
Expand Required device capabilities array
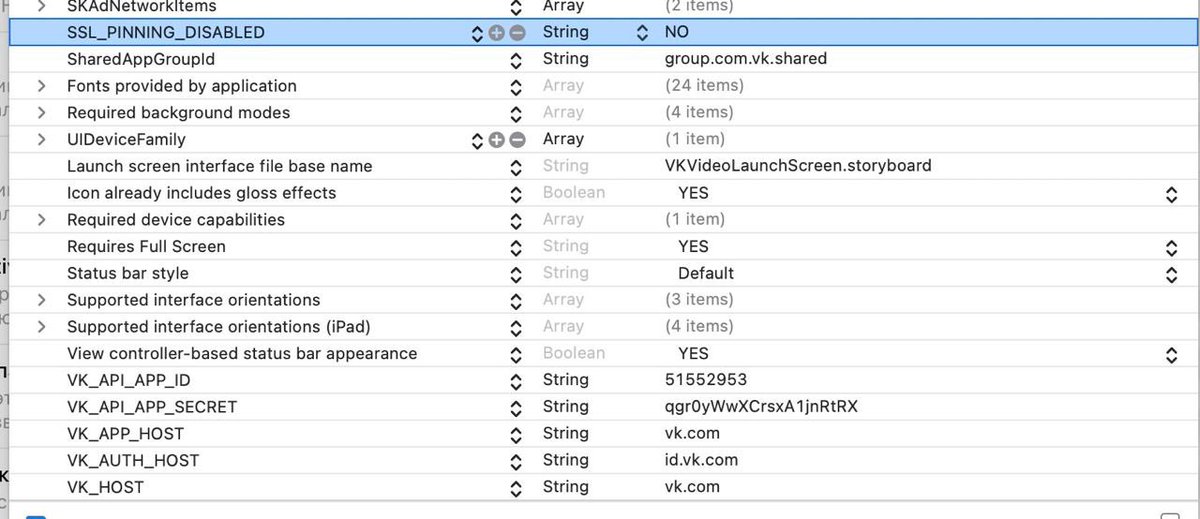click(x=42, y=220)
